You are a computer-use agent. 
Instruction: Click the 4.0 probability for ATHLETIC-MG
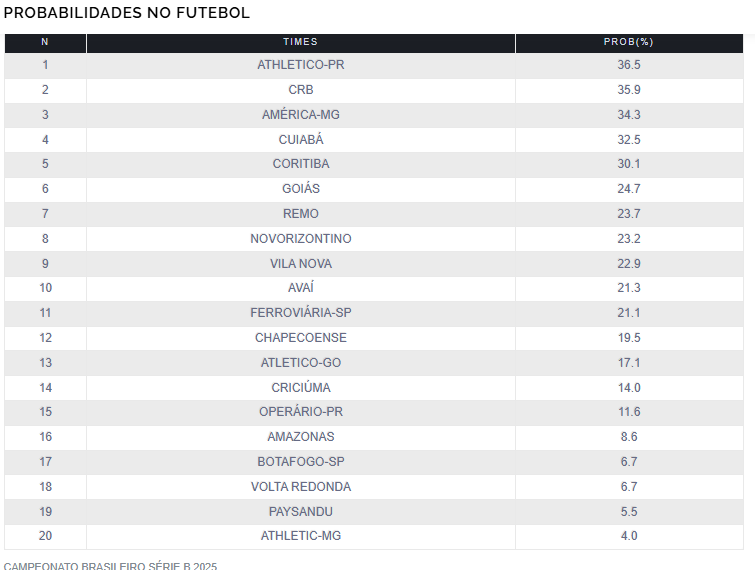(628, 536)
